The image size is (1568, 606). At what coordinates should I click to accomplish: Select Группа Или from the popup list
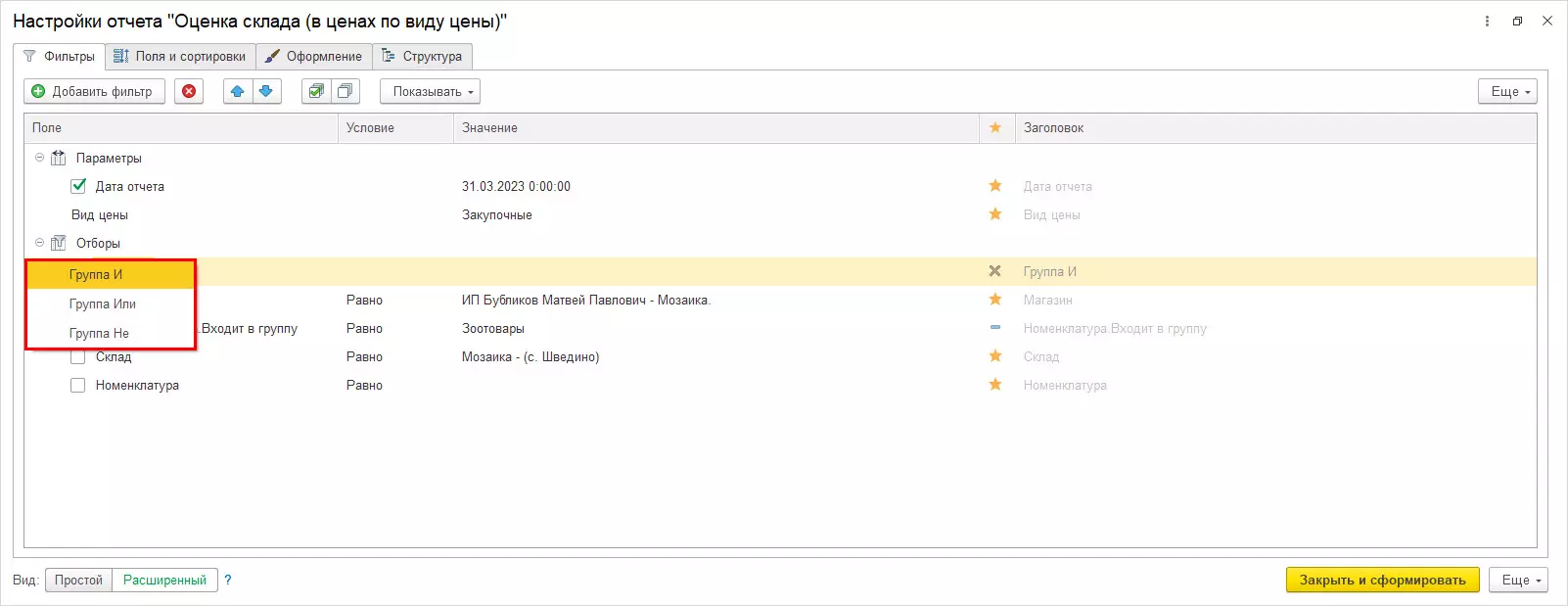pyautogui.click(x=111, y=303)
